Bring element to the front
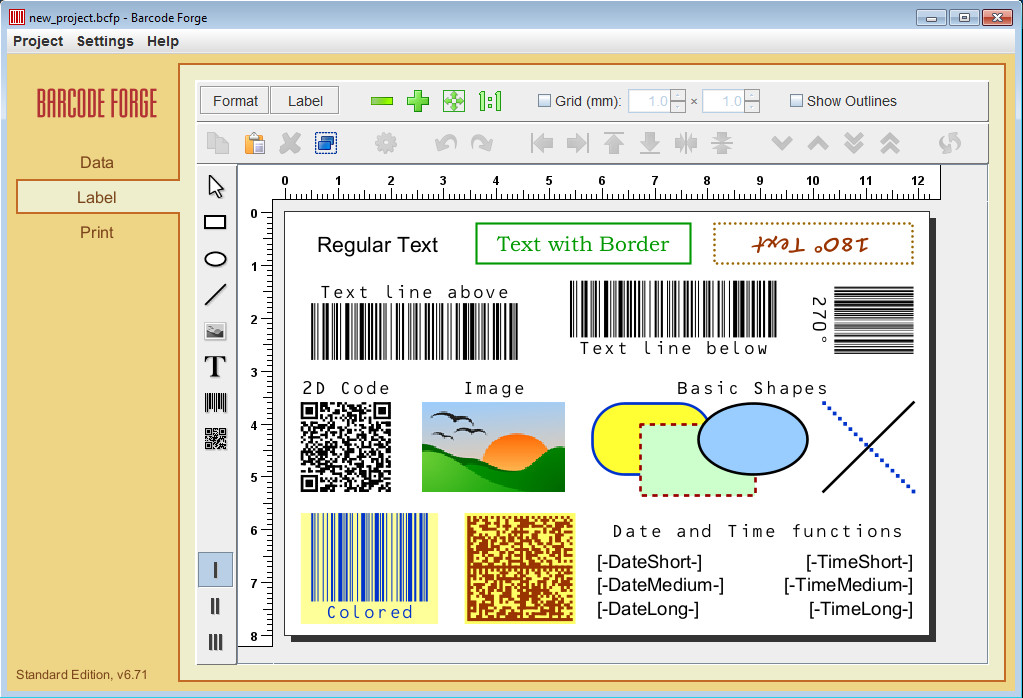The image size is (1023, 698). click(890, 143)
